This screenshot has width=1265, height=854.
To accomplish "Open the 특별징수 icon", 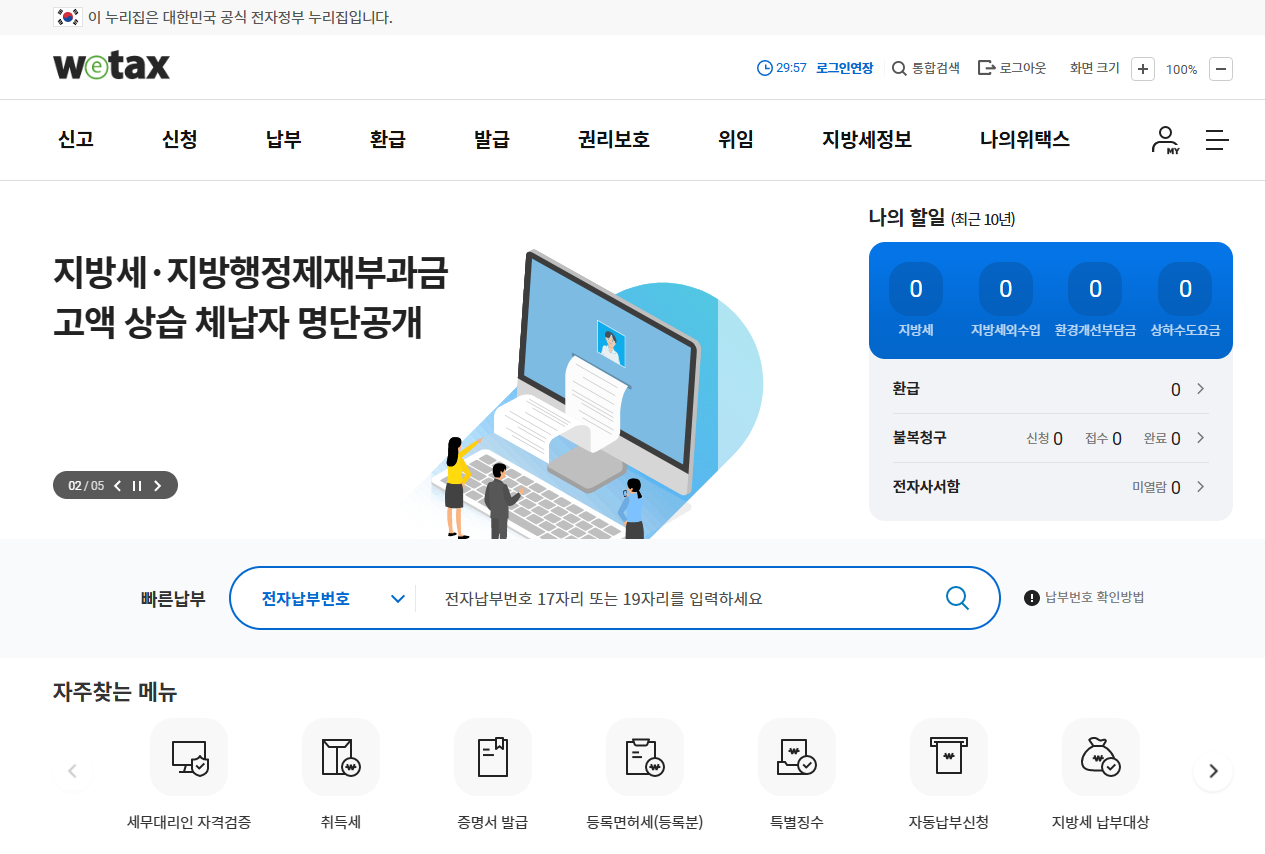I will (797, 757).
